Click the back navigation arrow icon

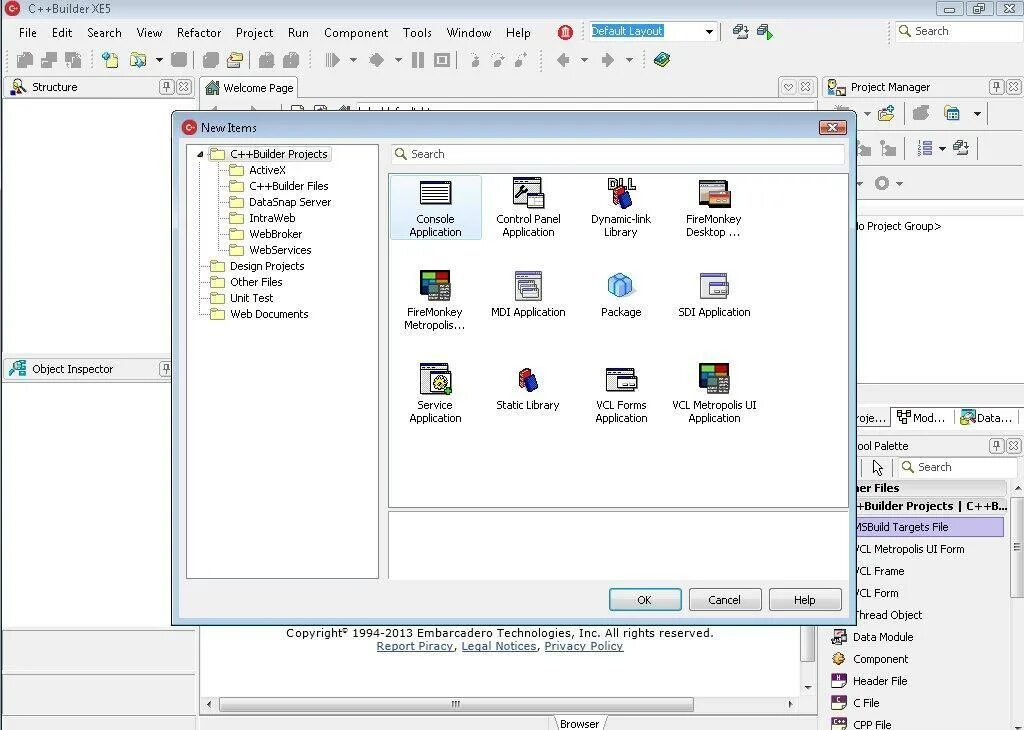[x=563, y=60]
